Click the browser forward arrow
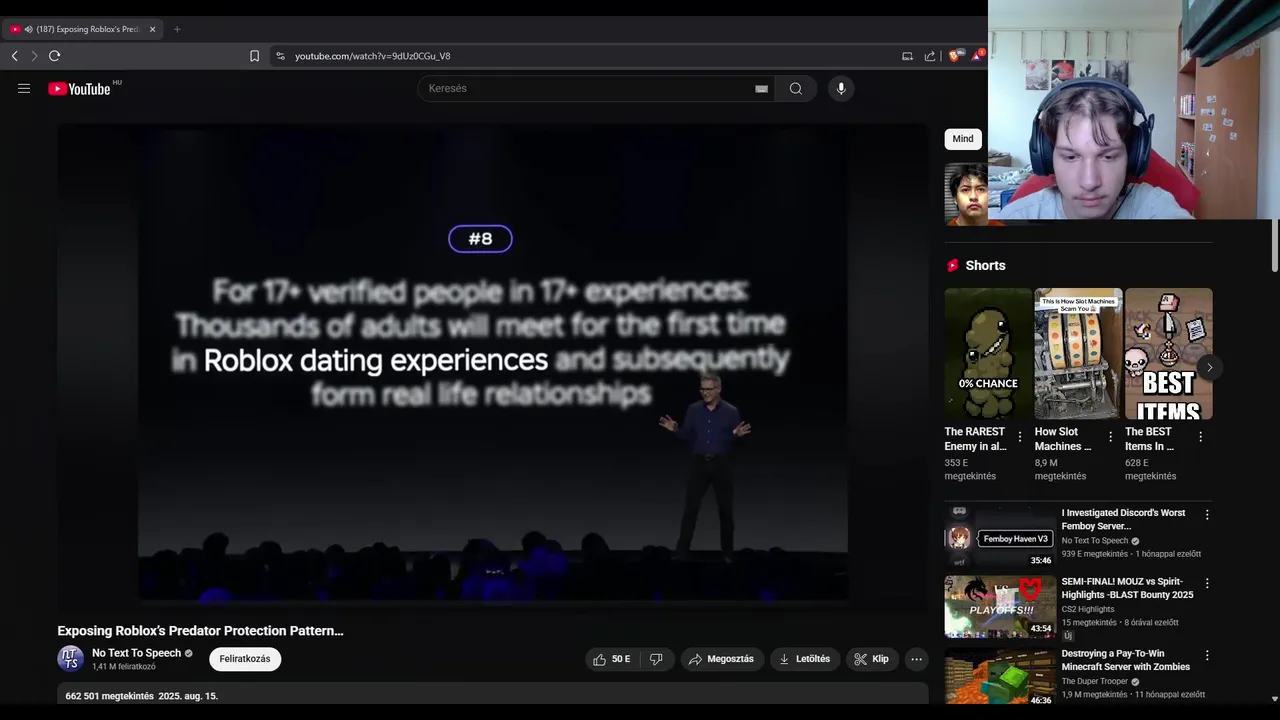Screen dimensions: 1280x720 [x=34, y=56]
